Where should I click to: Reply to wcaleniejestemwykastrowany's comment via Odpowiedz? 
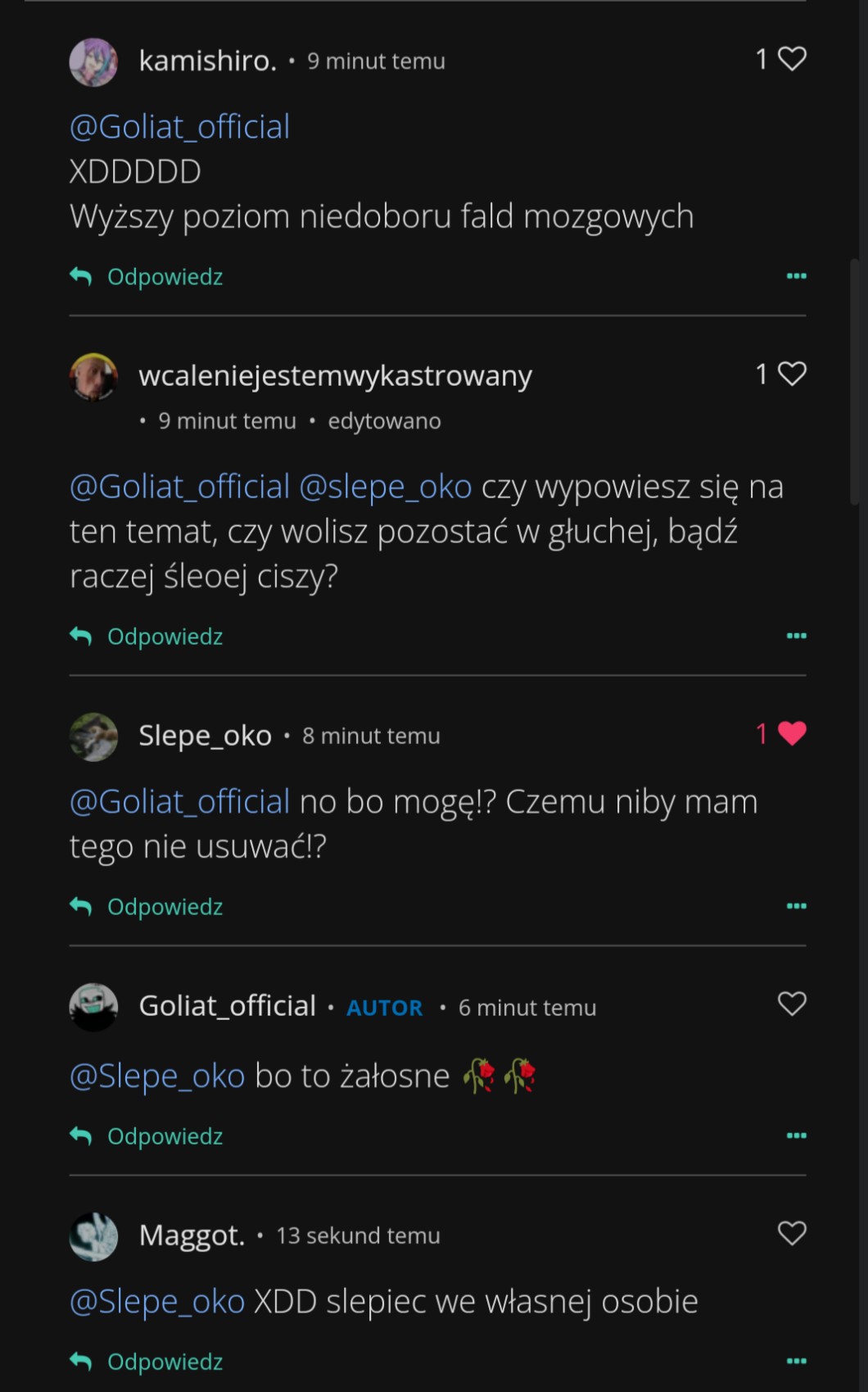[x=165, y=637]
